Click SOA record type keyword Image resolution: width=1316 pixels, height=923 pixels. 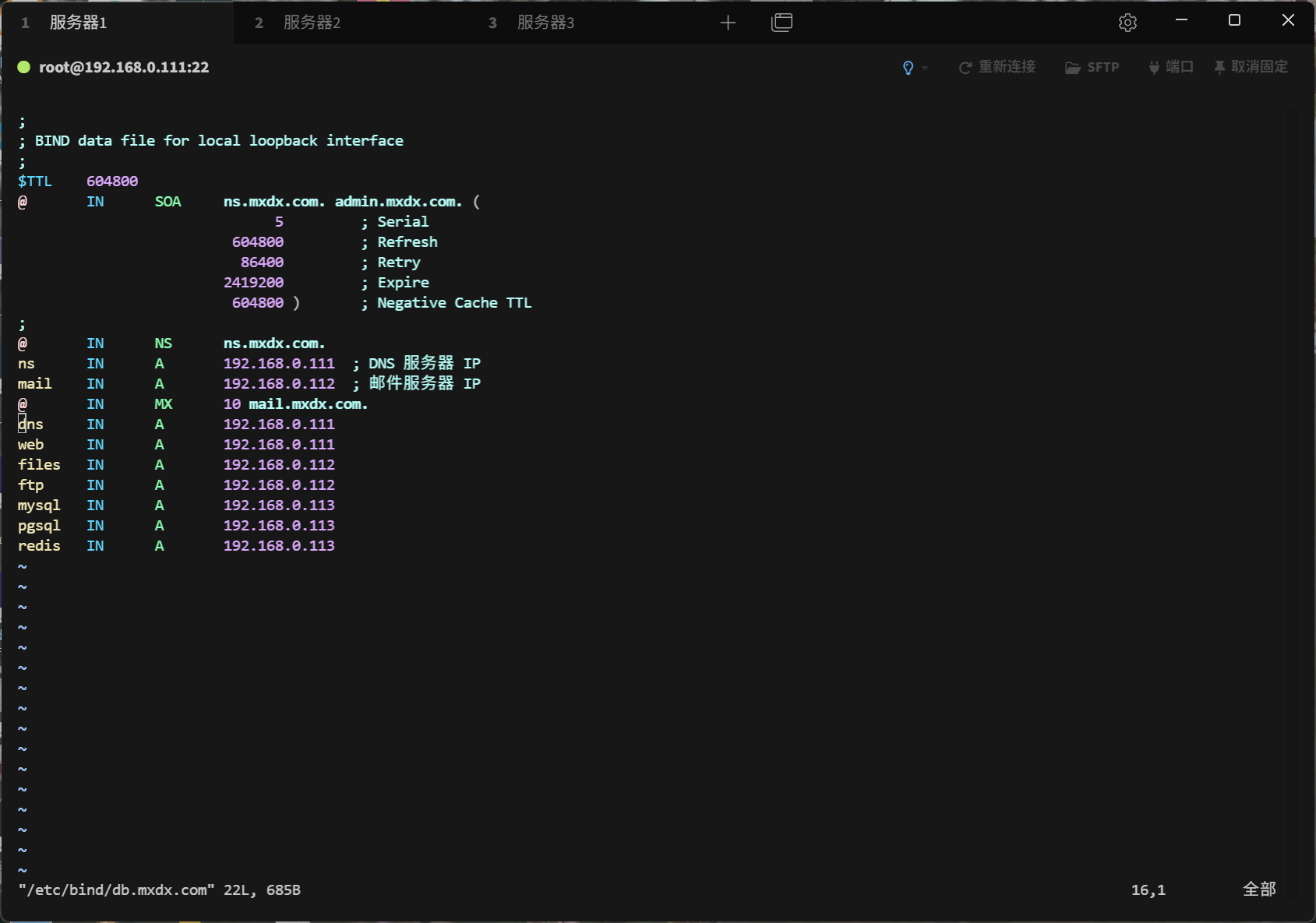(x=168, y=201)
